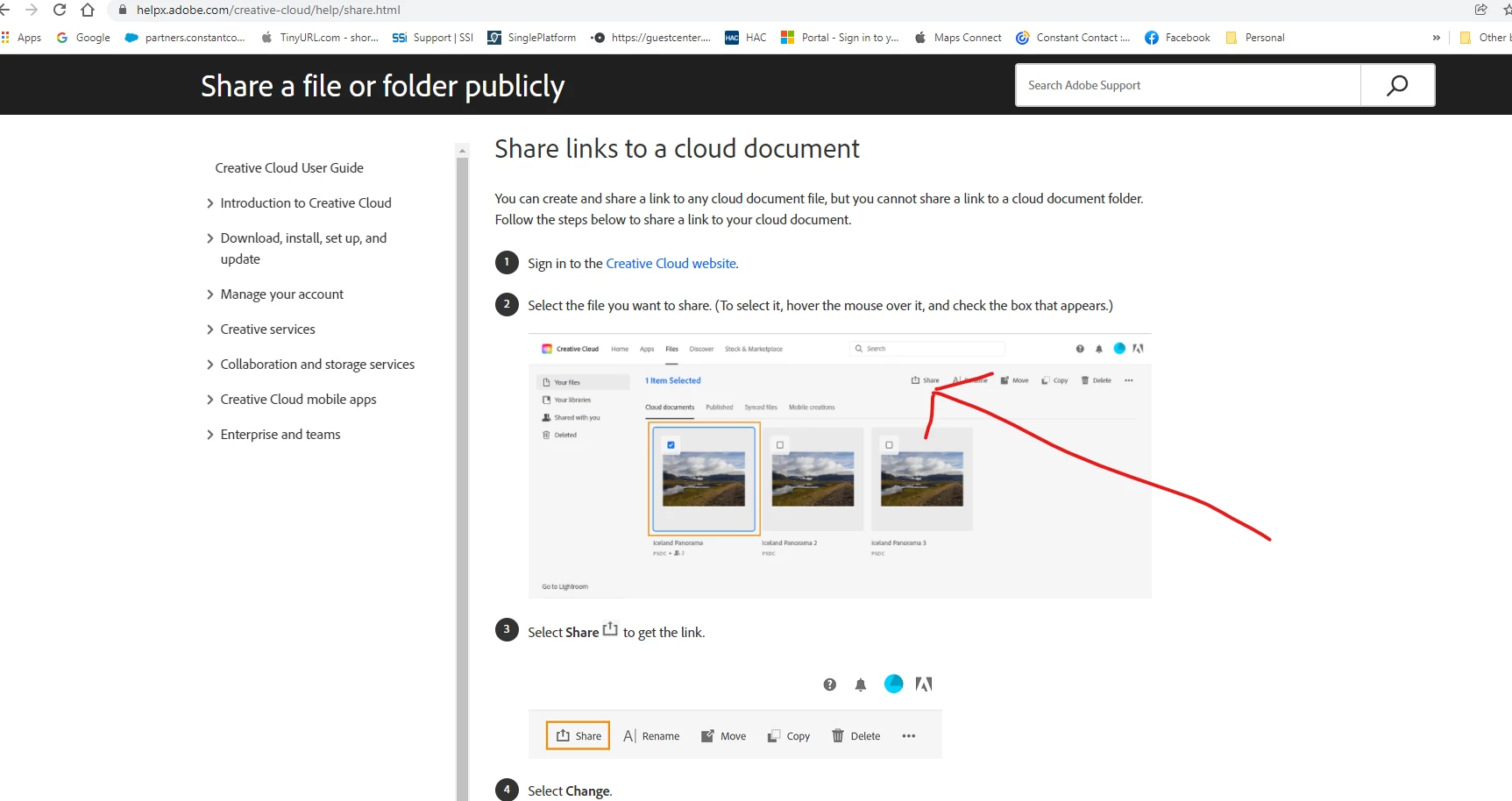Open the Other bookmarks folder
Image resolution: width=1512 pixels, height=801 pixels.
(1485, 38)
